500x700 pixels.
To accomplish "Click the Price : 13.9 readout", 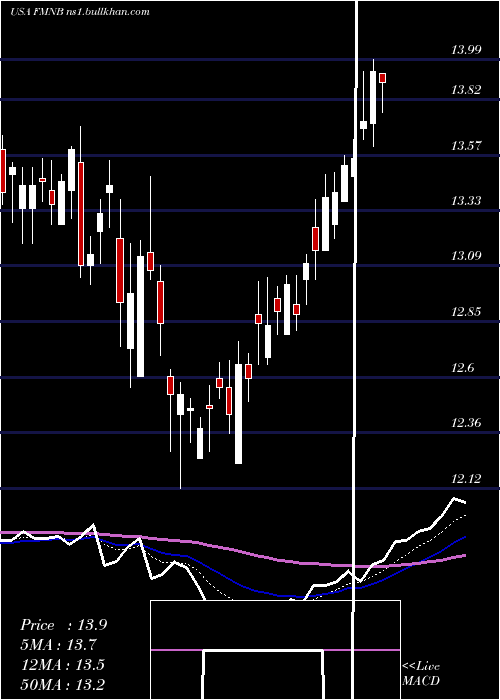I will pyautogui.click(x=64, y=625).
